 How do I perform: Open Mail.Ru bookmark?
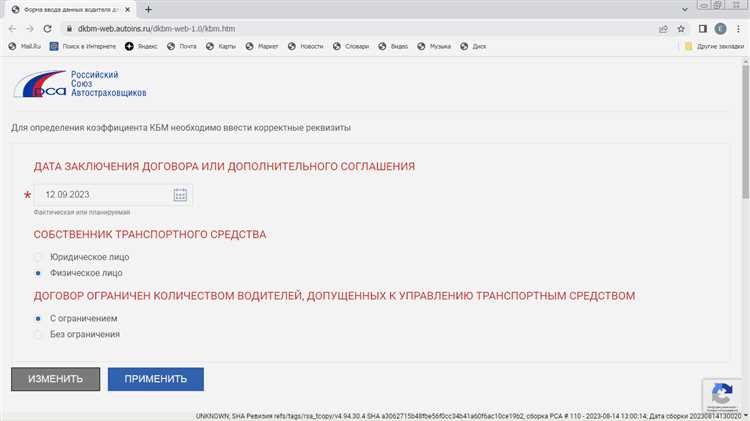[x=25, y=46]
